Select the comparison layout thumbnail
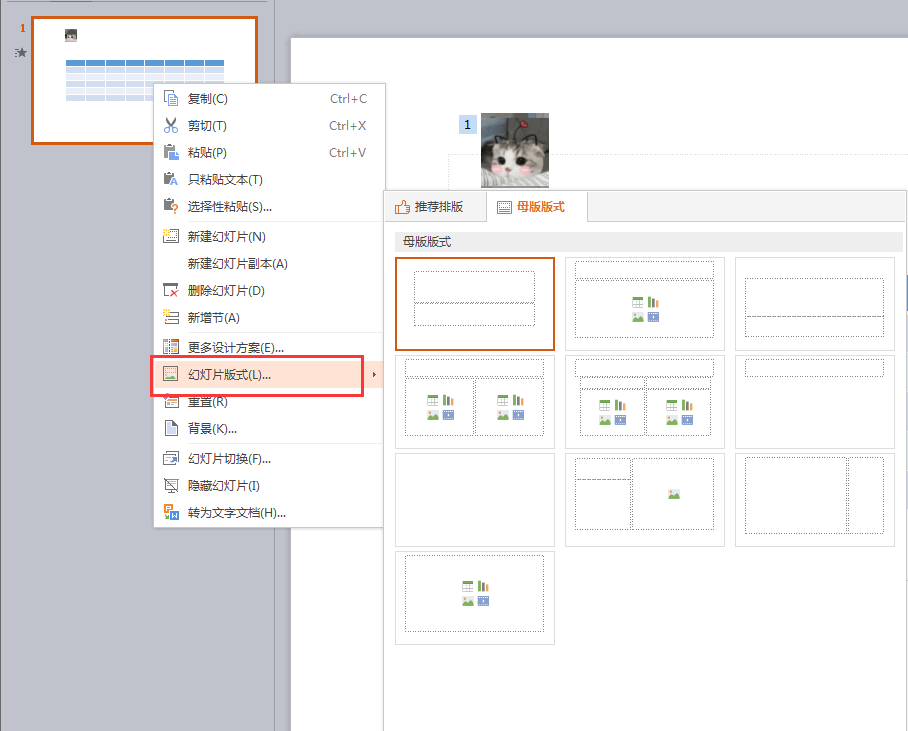The height and width of the screenshot is (731, 908). click(645, 402)
